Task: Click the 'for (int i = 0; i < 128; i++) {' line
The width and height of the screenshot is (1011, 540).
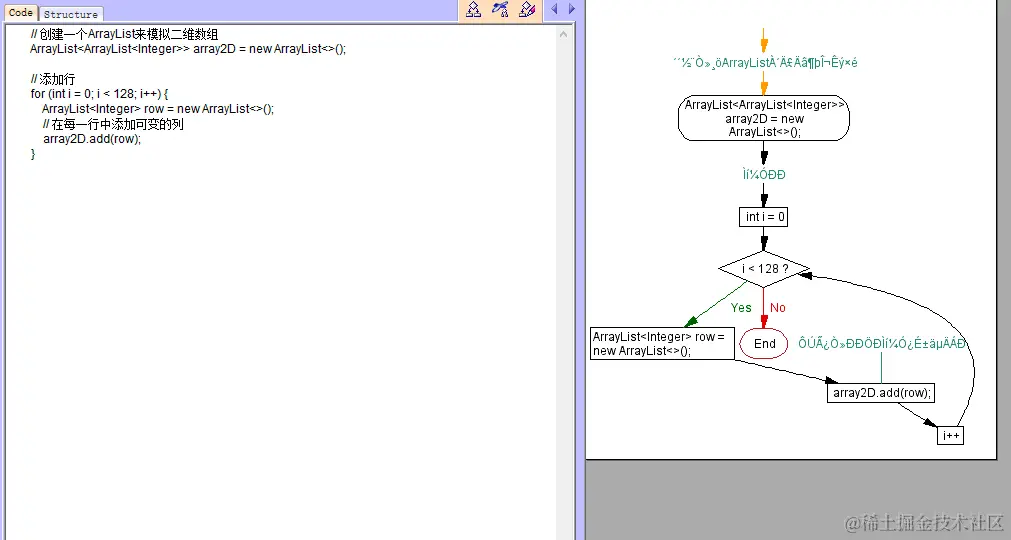Action: tap(99, 94)
